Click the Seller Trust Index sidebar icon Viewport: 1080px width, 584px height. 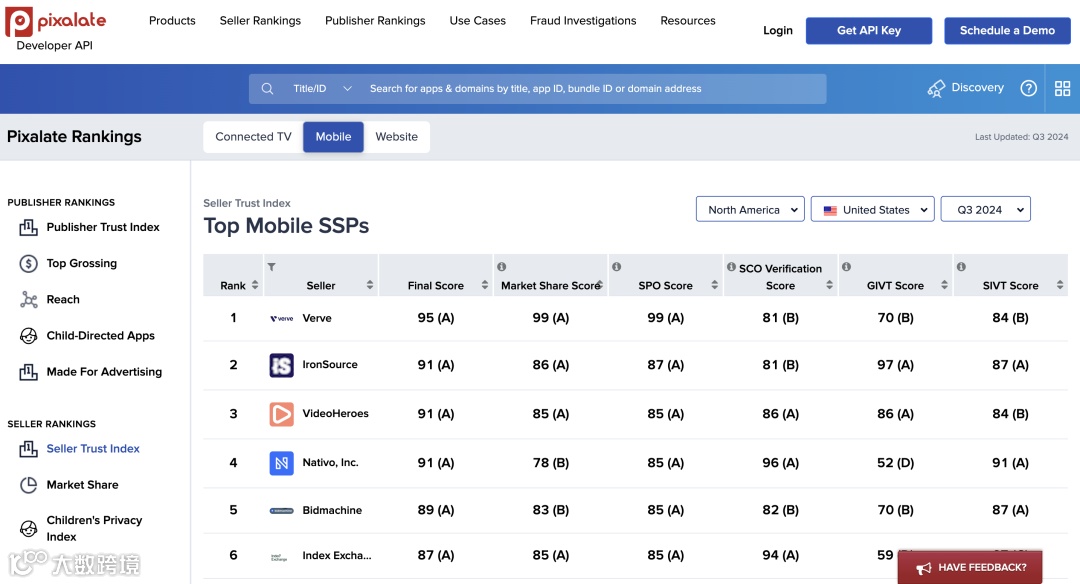click(28, 449)
